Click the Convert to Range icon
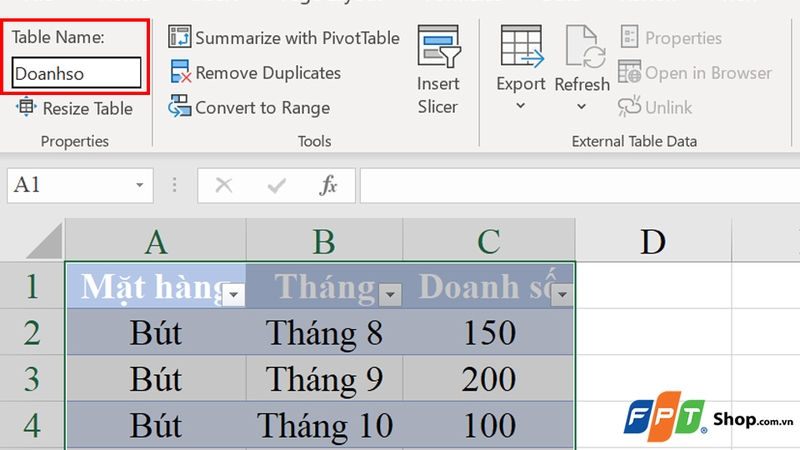Screen dimensions: 800x450 [x=180, y=106]
